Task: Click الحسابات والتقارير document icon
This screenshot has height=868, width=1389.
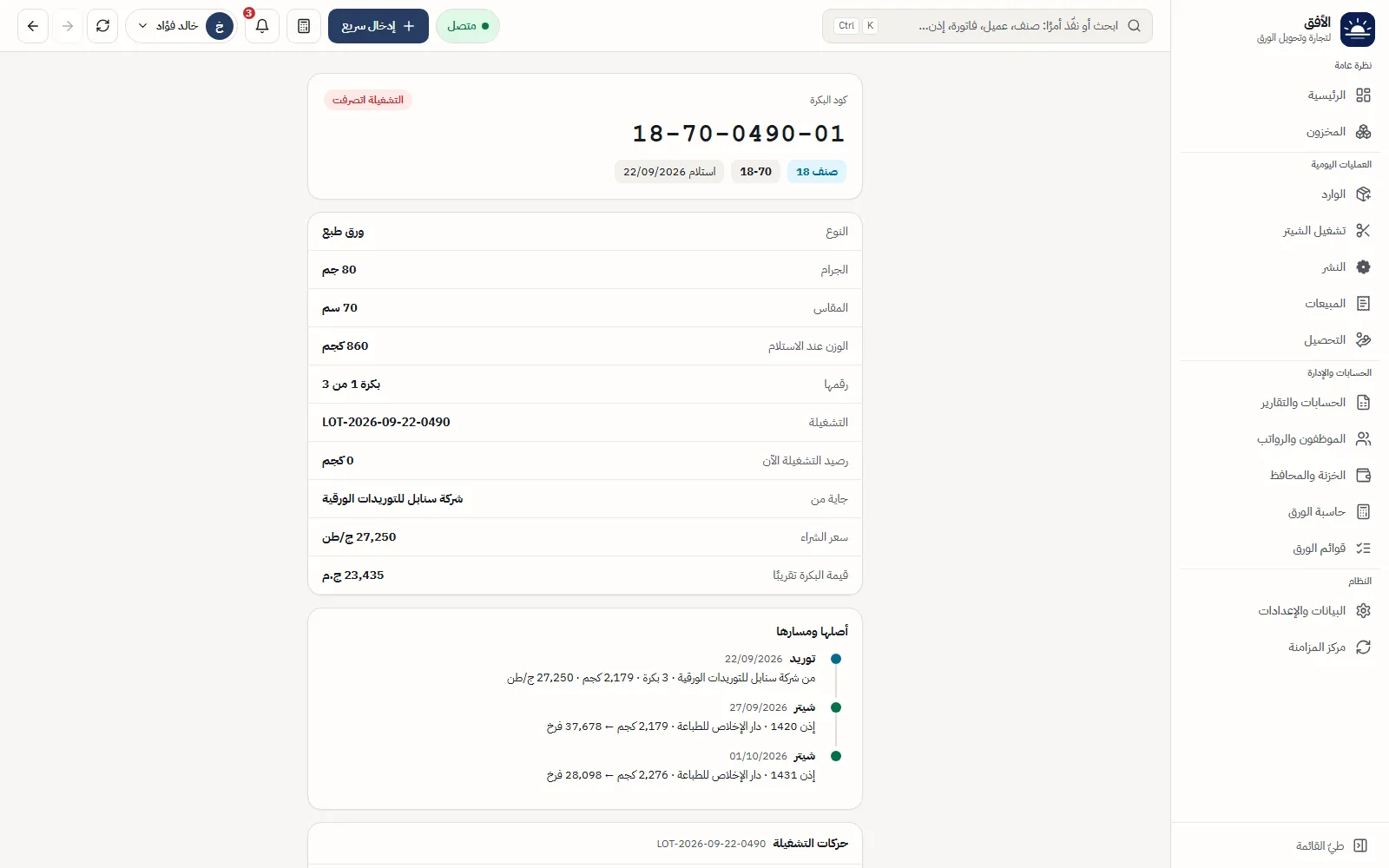Action: coord(1363,403)
